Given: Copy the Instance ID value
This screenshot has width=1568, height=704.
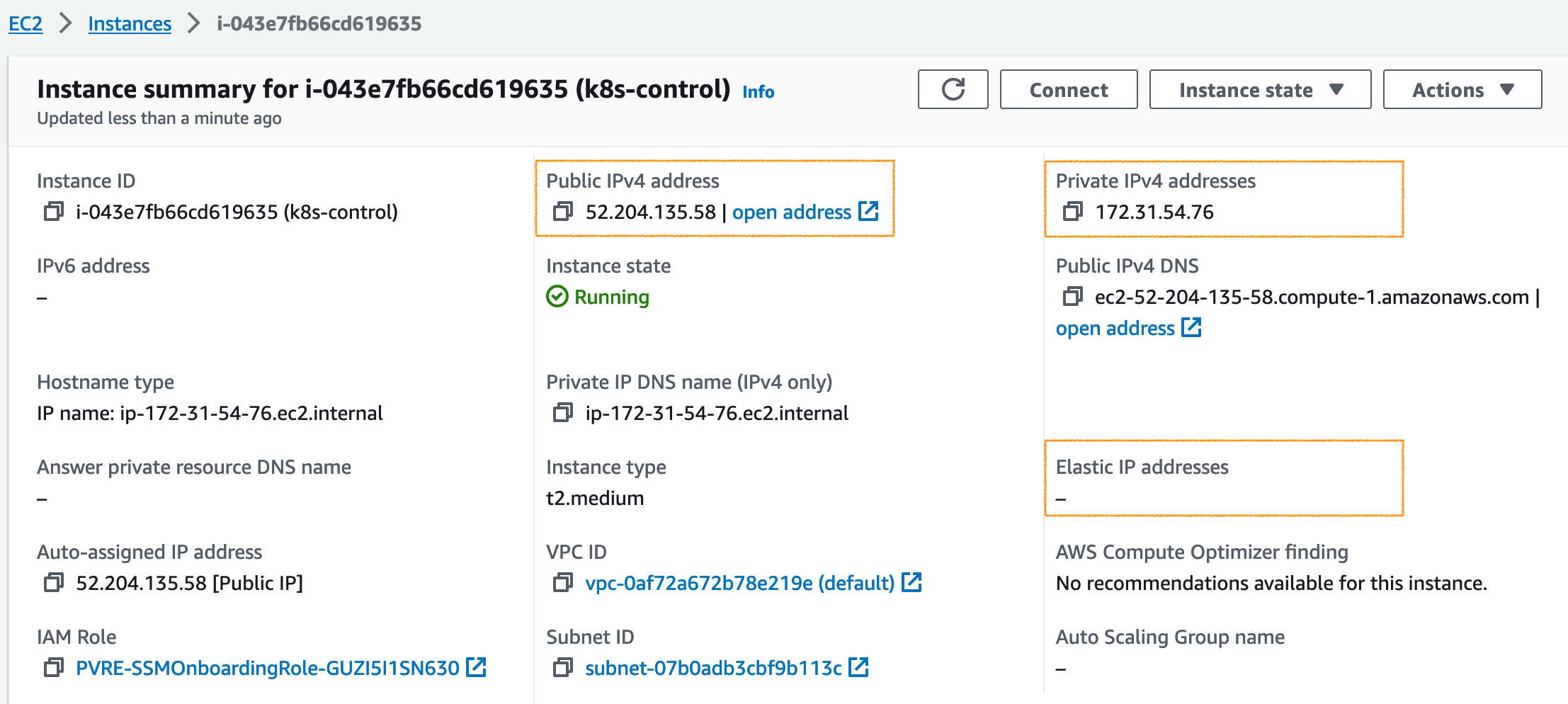Looking at the screenshot, I should tap(53, 212).
